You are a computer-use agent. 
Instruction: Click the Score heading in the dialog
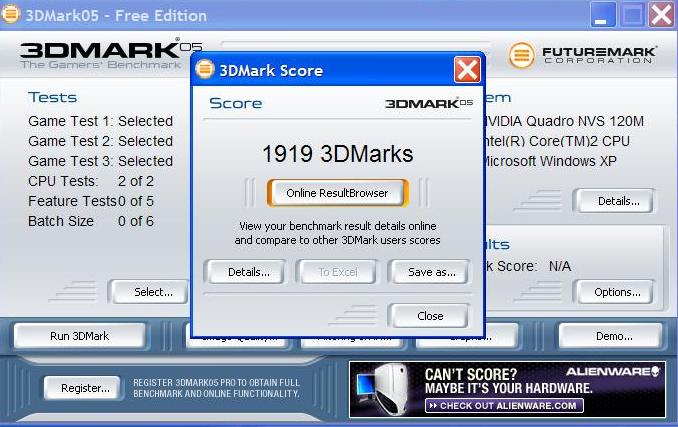point(236,103)
